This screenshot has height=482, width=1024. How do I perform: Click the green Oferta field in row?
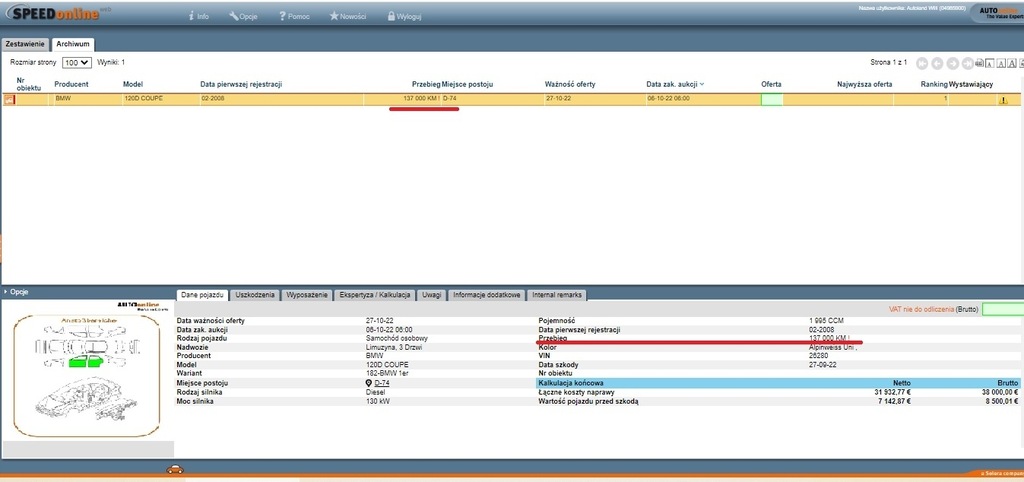tap(771, 100)
